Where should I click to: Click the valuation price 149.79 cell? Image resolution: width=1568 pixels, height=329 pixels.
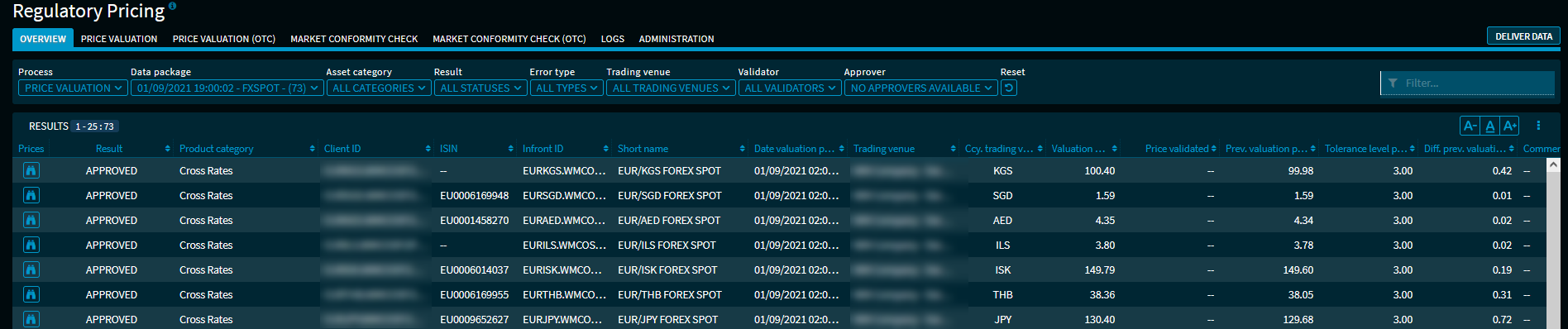coord(1099,270)
